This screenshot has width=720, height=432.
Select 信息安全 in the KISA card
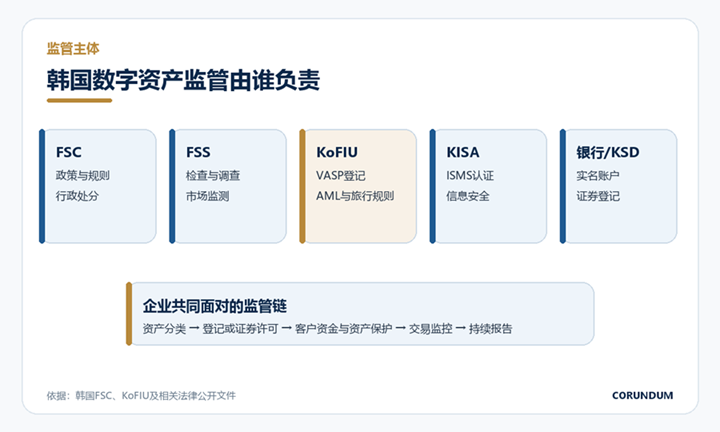(468, 196)
